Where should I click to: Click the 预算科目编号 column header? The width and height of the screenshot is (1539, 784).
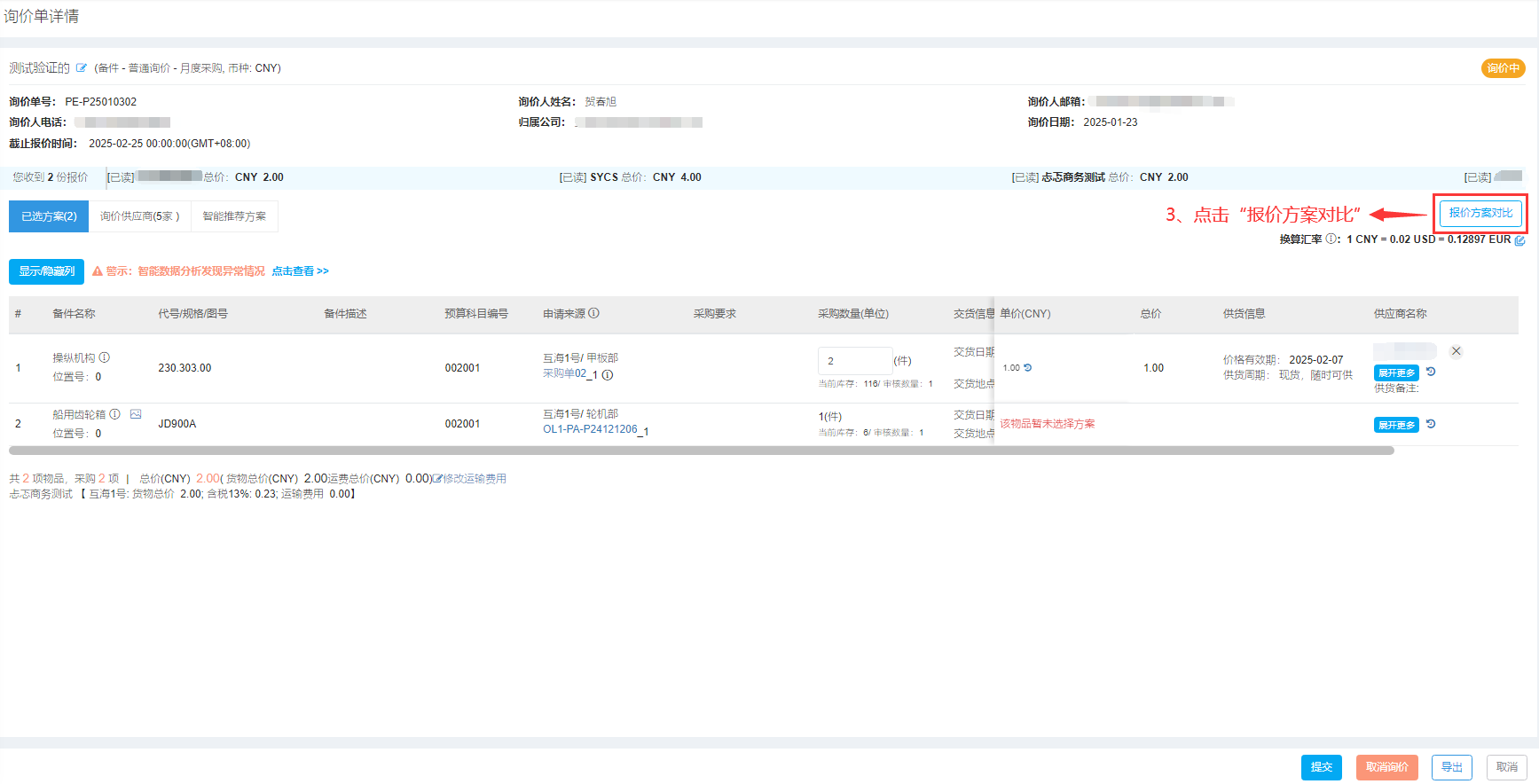(x=476, y=314)
